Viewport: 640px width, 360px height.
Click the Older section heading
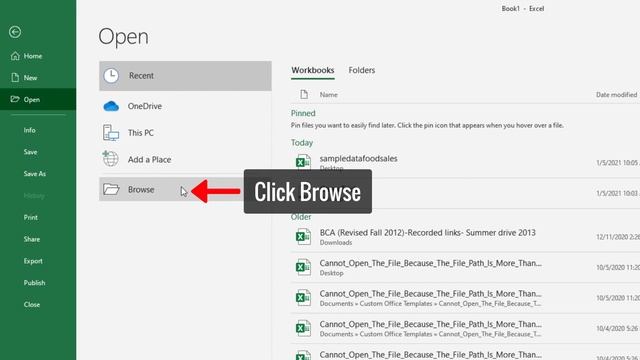coord(301,217)
